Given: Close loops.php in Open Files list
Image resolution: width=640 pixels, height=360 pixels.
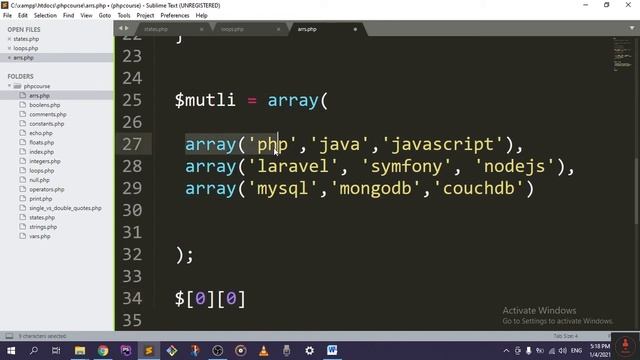Looking at the screenshot, I should (x=9, y=48).
